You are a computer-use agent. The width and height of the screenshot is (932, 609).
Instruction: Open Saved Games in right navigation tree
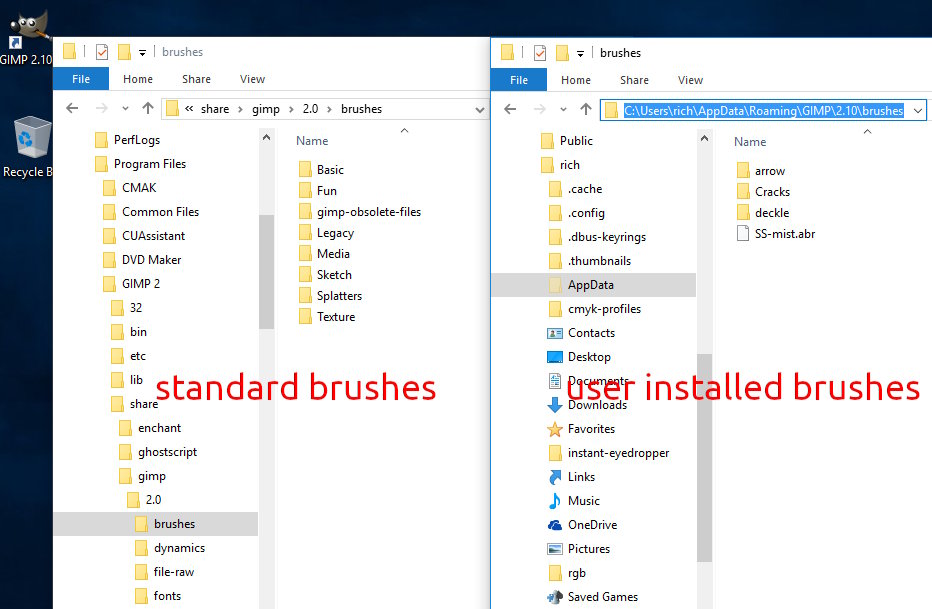coord(592,597)
